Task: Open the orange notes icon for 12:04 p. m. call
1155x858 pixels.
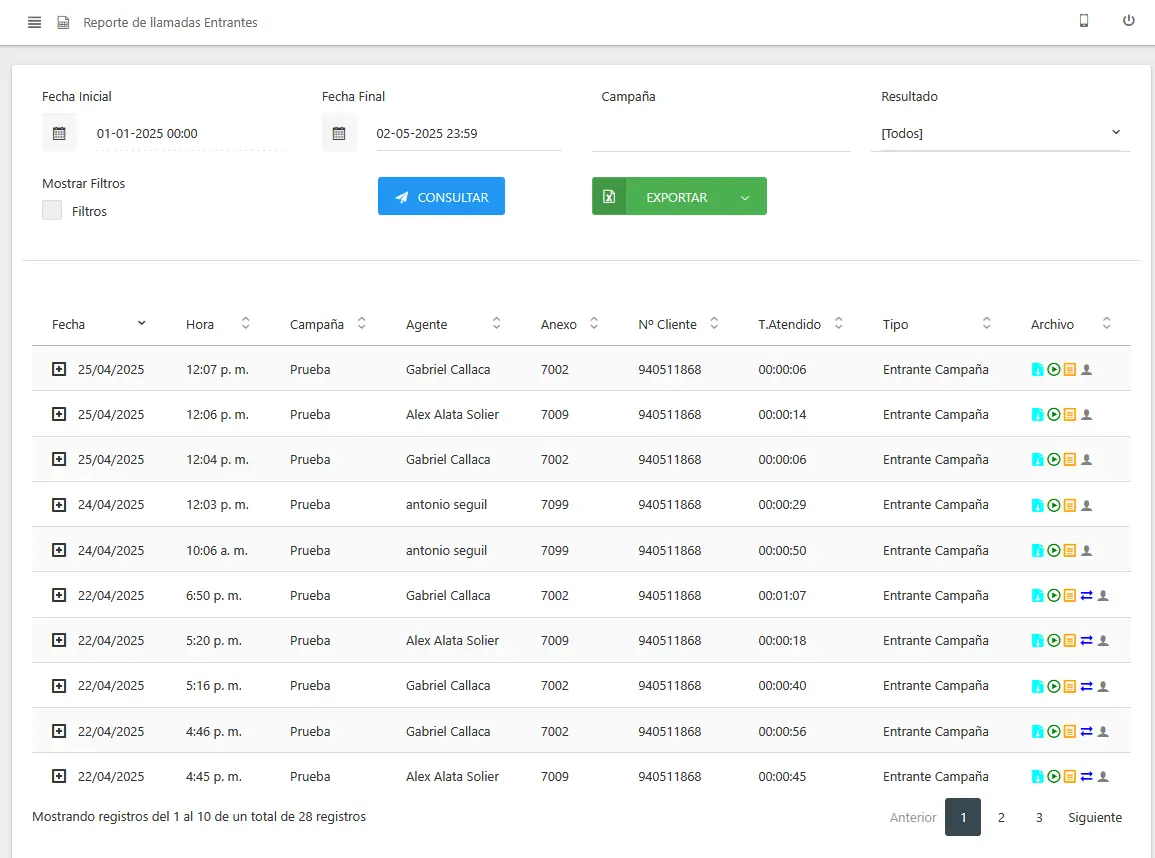Action: 1070,460
